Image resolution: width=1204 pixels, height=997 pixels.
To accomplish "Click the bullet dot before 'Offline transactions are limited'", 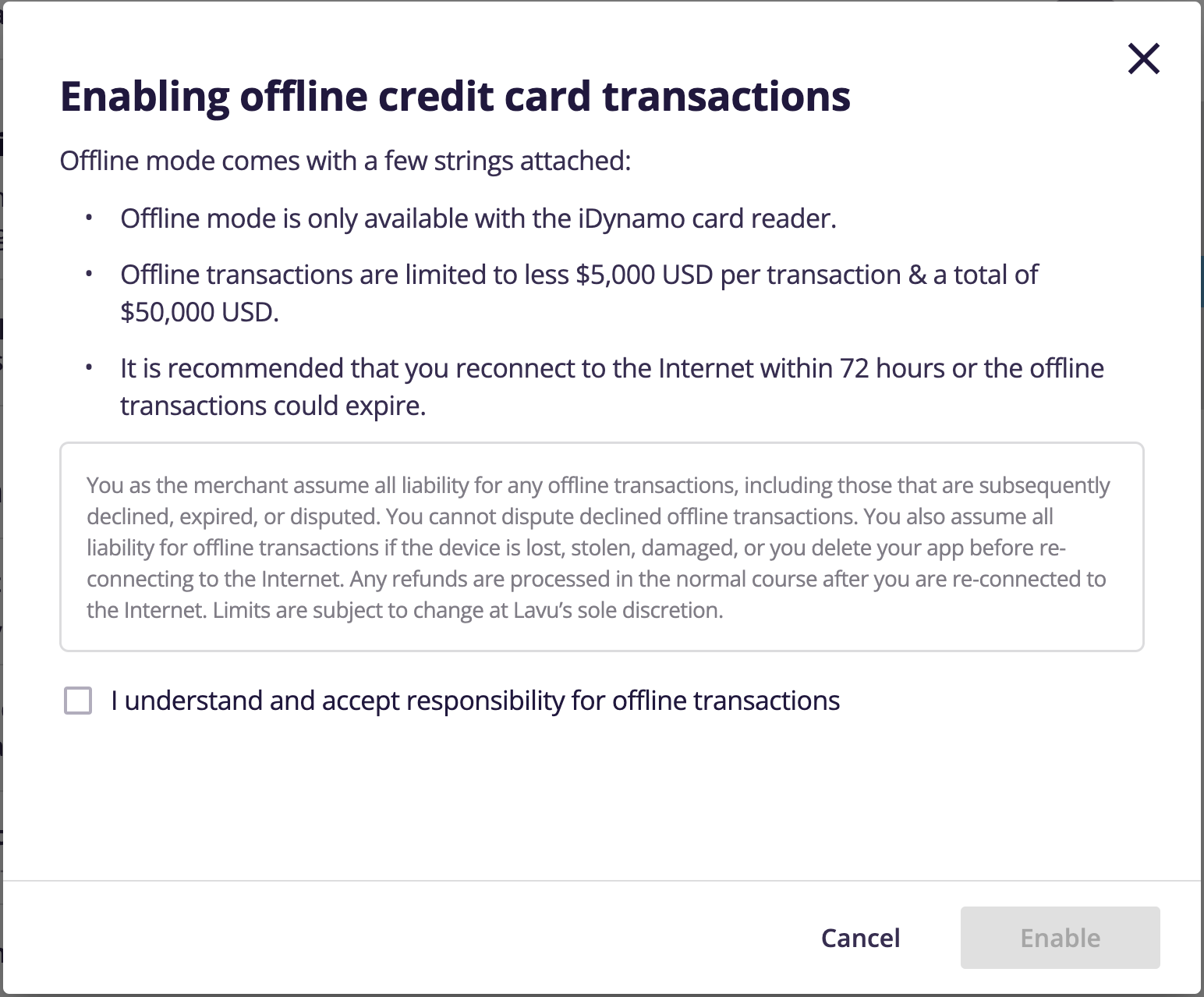I will 90,275.
